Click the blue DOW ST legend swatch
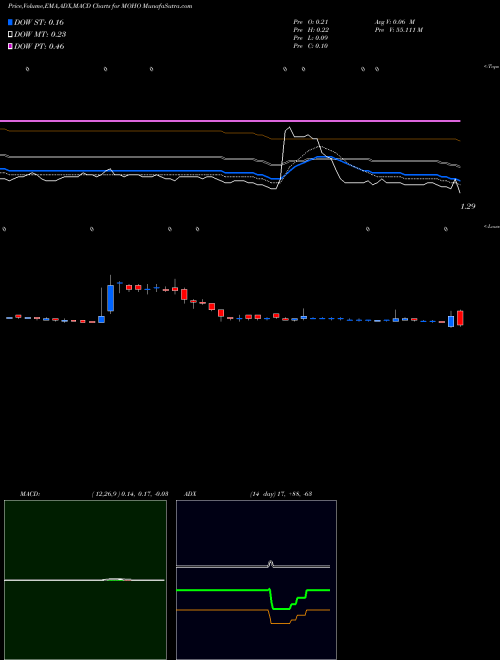 [10, 22]
